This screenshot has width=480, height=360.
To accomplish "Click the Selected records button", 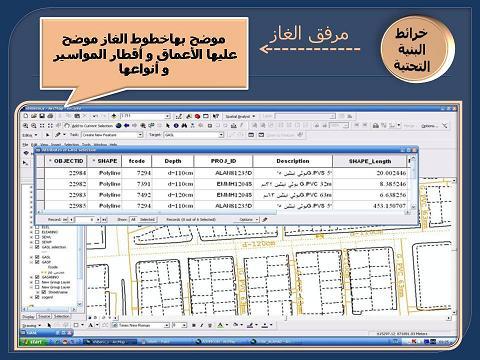I will (x=147, y=219).
